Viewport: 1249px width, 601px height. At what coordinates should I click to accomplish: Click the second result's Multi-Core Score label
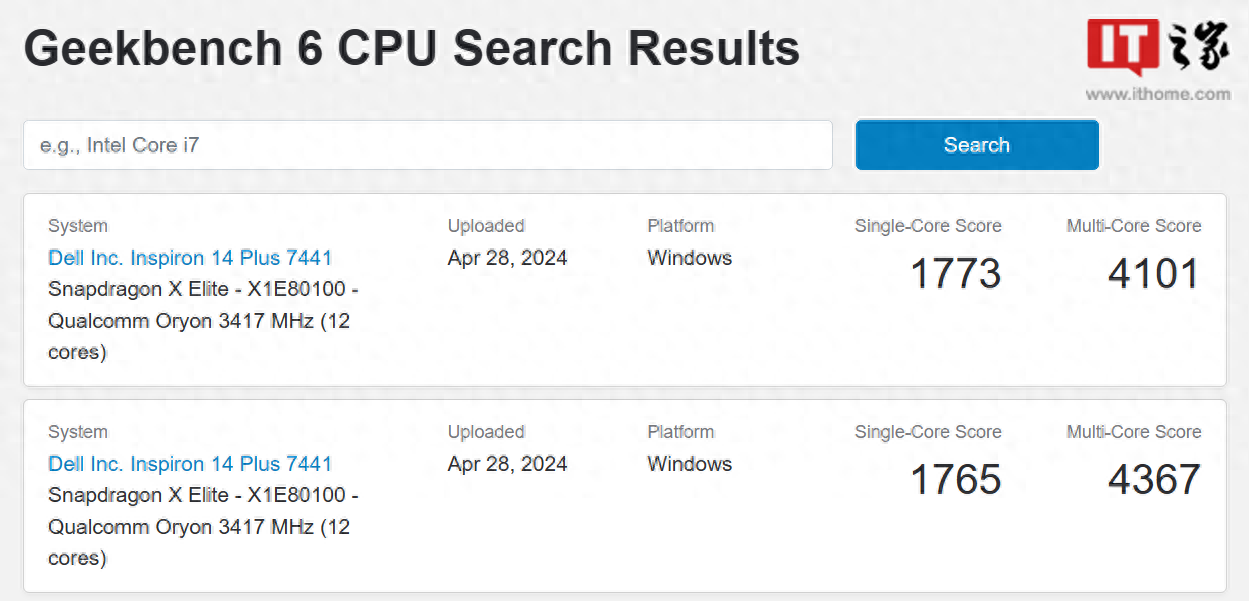point(1134,432)
